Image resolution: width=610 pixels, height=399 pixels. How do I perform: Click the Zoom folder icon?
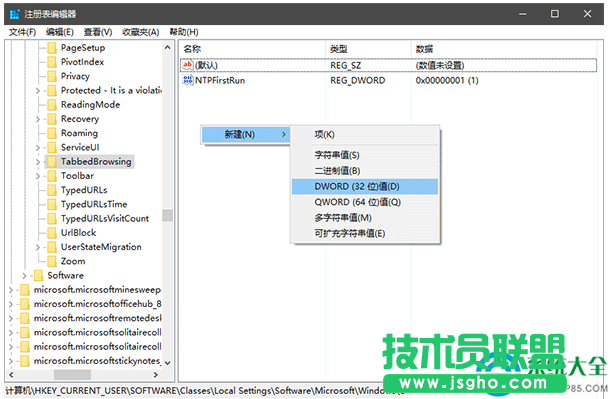[52, 261]
